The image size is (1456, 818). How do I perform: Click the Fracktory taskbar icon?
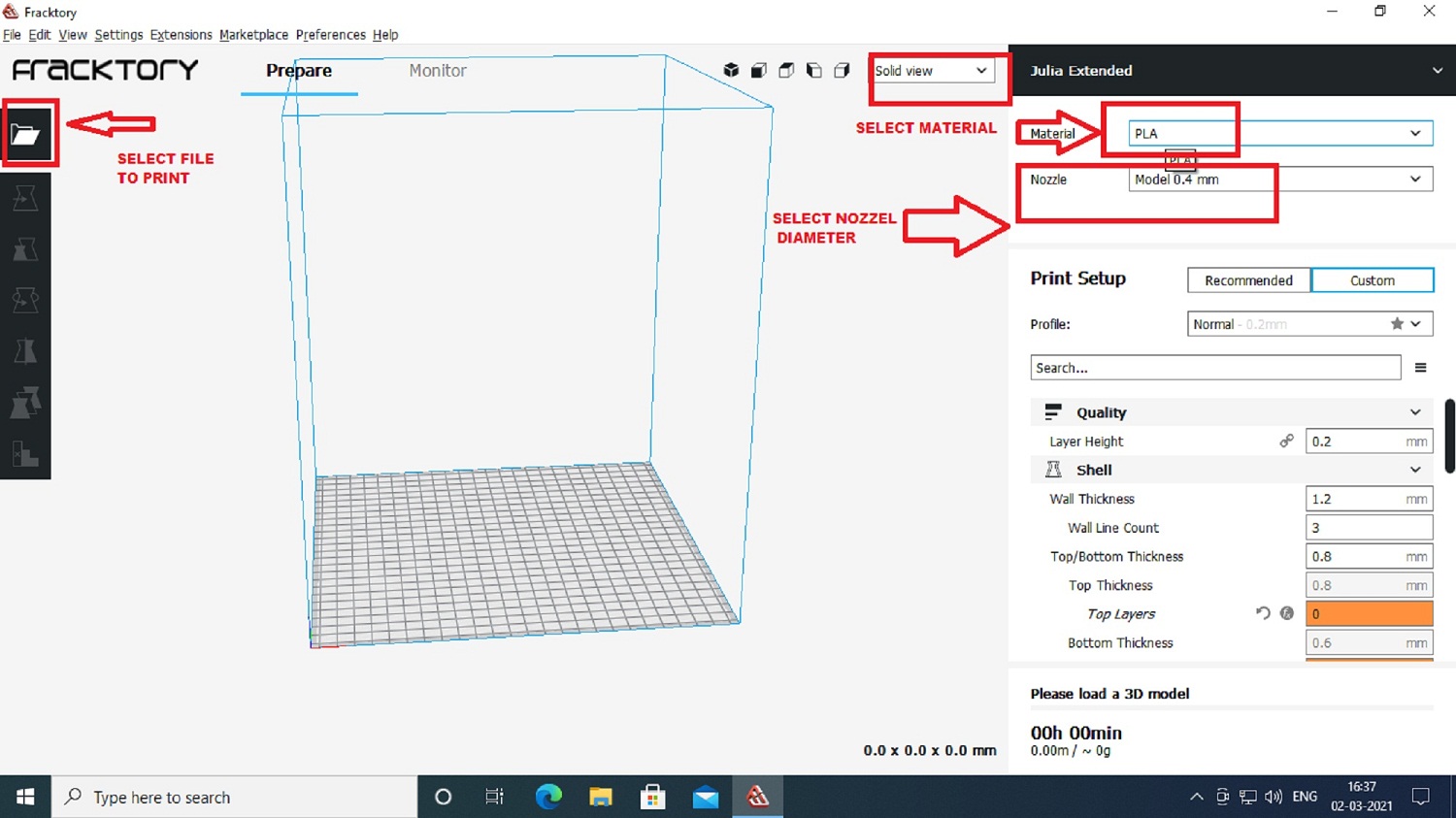pyautogui.click(x=758, y=797)
